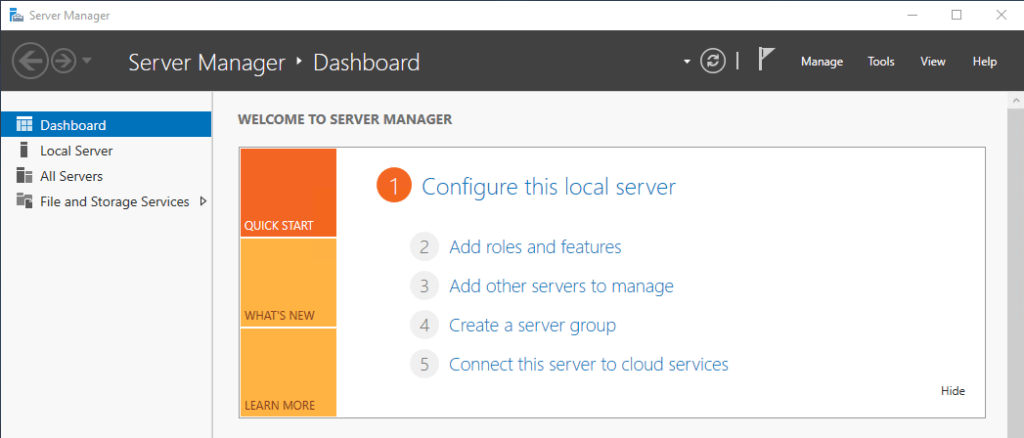Click Add roles and features
Screen dimensions: 1024x438
[535, 247]
